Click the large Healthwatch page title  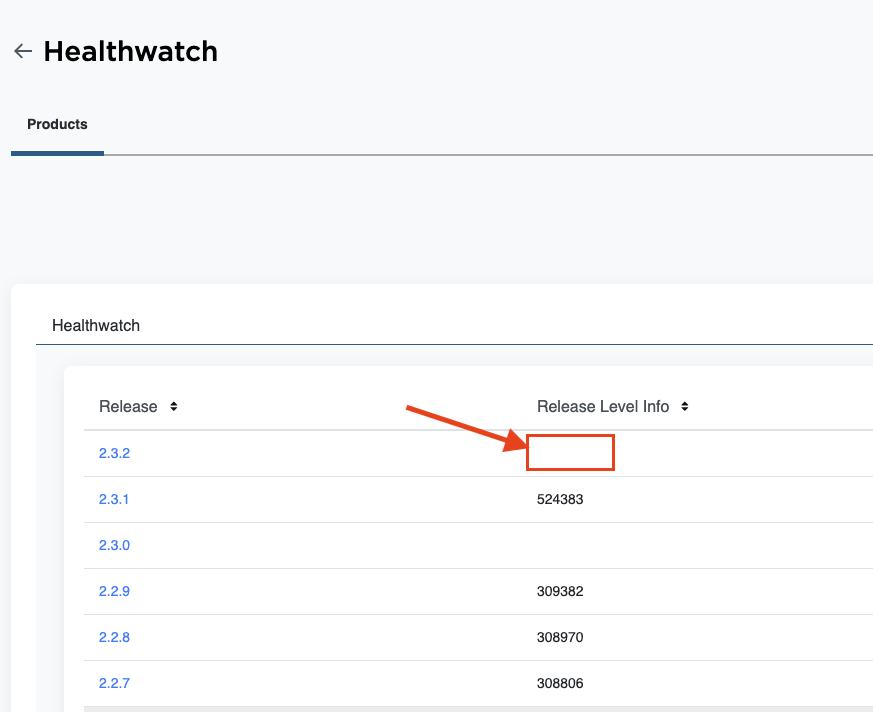130,51
